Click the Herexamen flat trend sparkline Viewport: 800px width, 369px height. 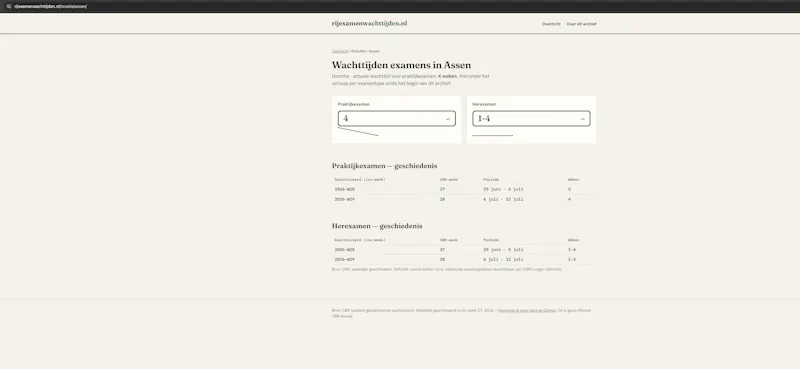click(492, 135)
